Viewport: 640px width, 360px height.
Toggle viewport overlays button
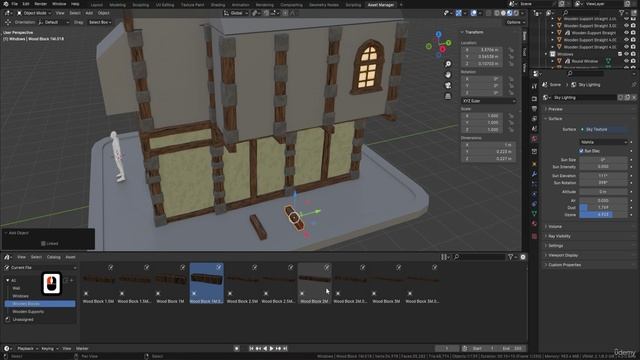[473, 13]
